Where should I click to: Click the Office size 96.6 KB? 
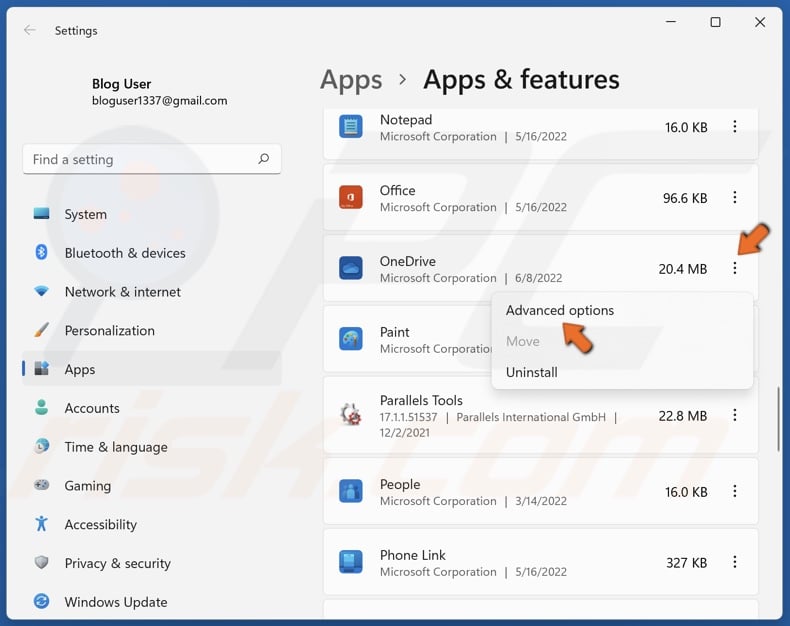[x=685, y=199]
